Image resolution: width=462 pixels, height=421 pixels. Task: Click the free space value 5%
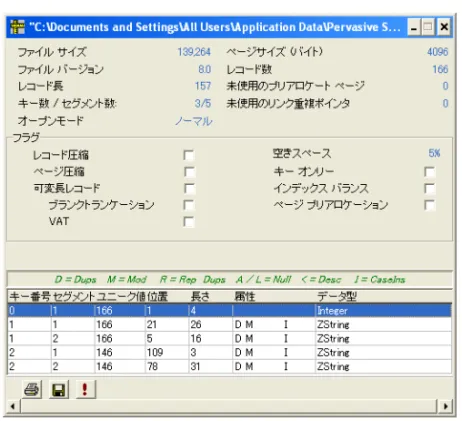point(434,153)
